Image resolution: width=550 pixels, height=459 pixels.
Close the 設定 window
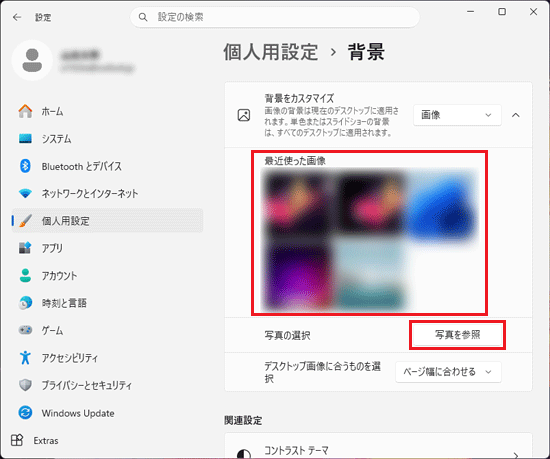[534, 12]
